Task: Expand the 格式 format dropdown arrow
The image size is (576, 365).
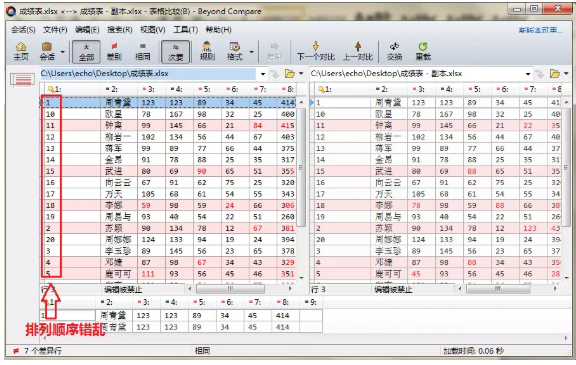Action: click(252, 52)
